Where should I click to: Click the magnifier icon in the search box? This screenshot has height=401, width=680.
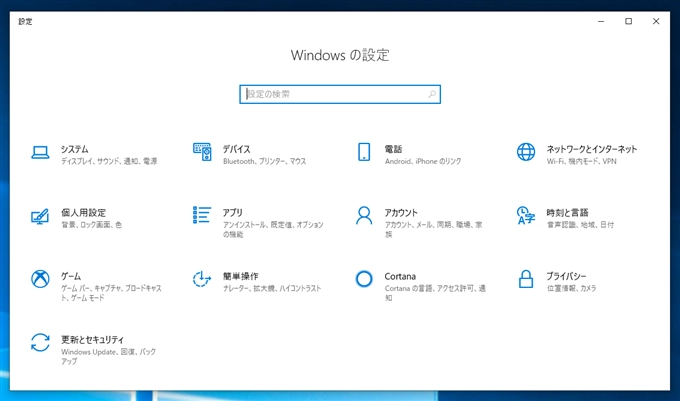[432, 94]
